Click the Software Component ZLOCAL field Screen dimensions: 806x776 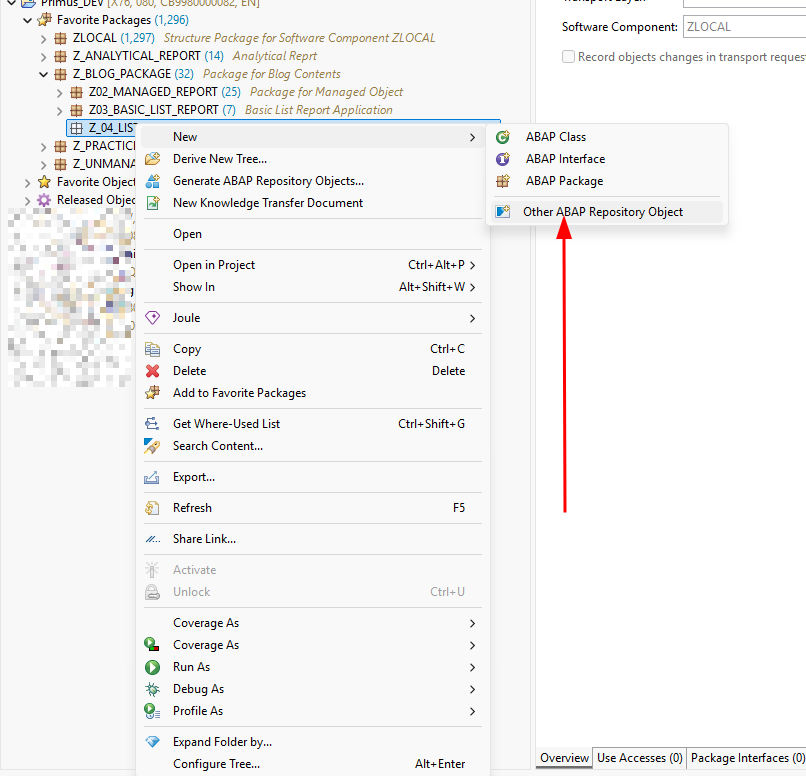pyautogui.click(x=744, y=27)
